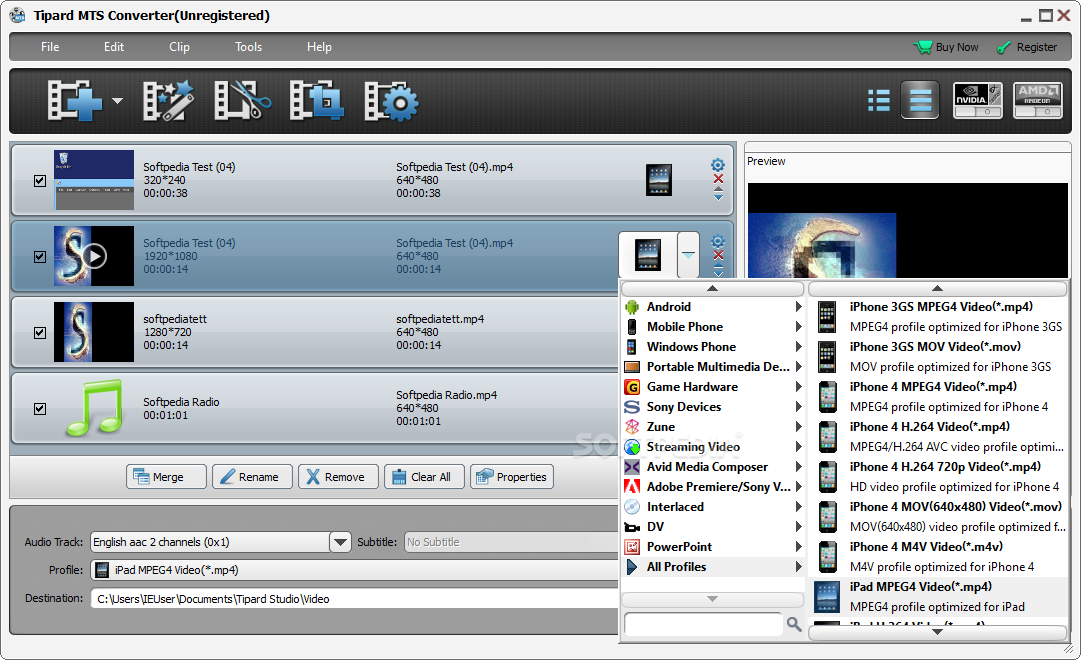Remove the 1920*1080 row with red X
This screenshot has width=1081, height=660.
pos(718,255)
